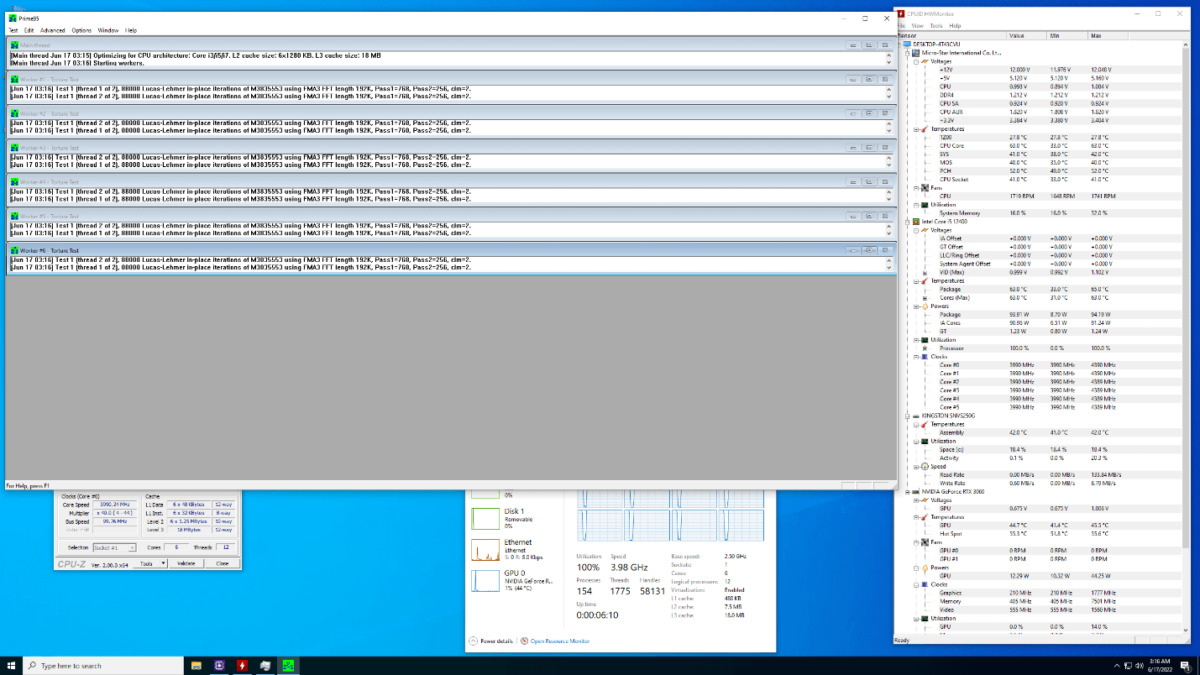
Task: Click the Validate button in CPU-Z
Action: [185, 563]
